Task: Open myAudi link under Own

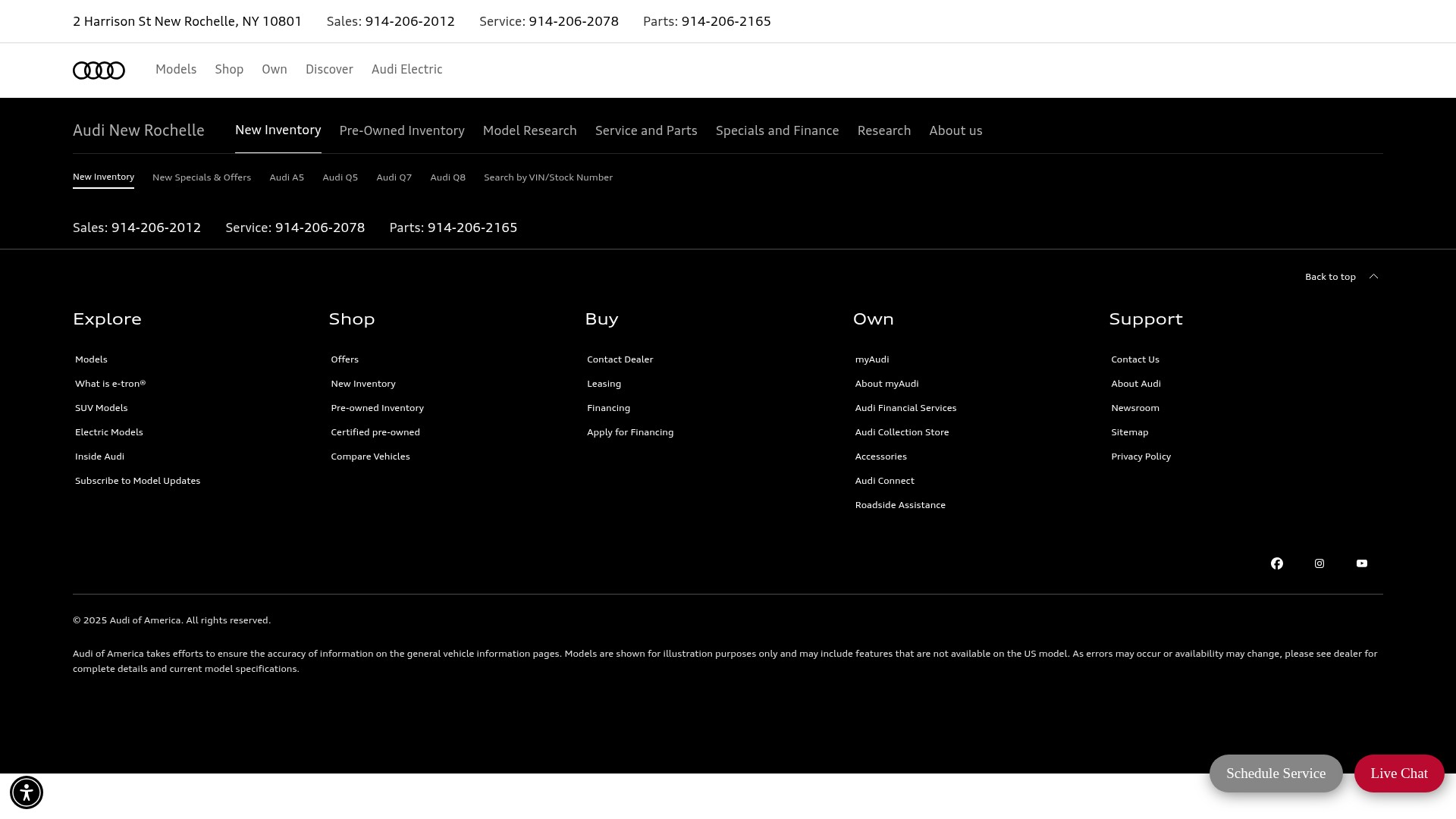Action: click(x=872, y=359)
